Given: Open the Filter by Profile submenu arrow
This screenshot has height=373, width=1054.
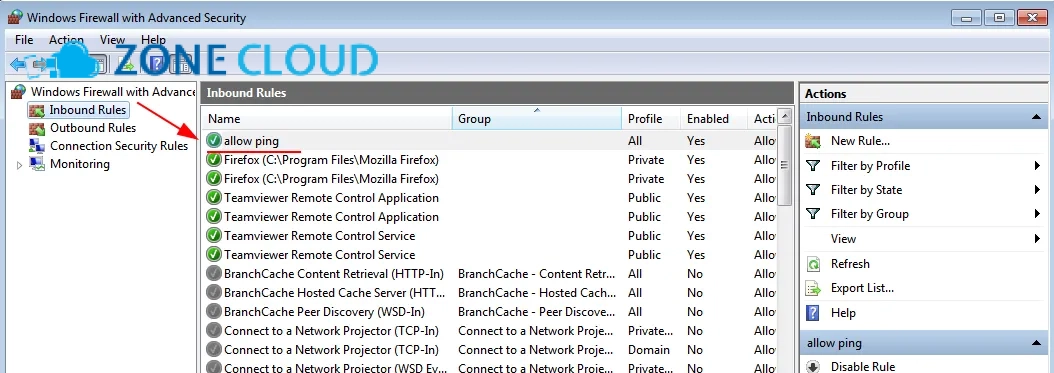Looking at the screenshot, I should (x=1037, y=165).
